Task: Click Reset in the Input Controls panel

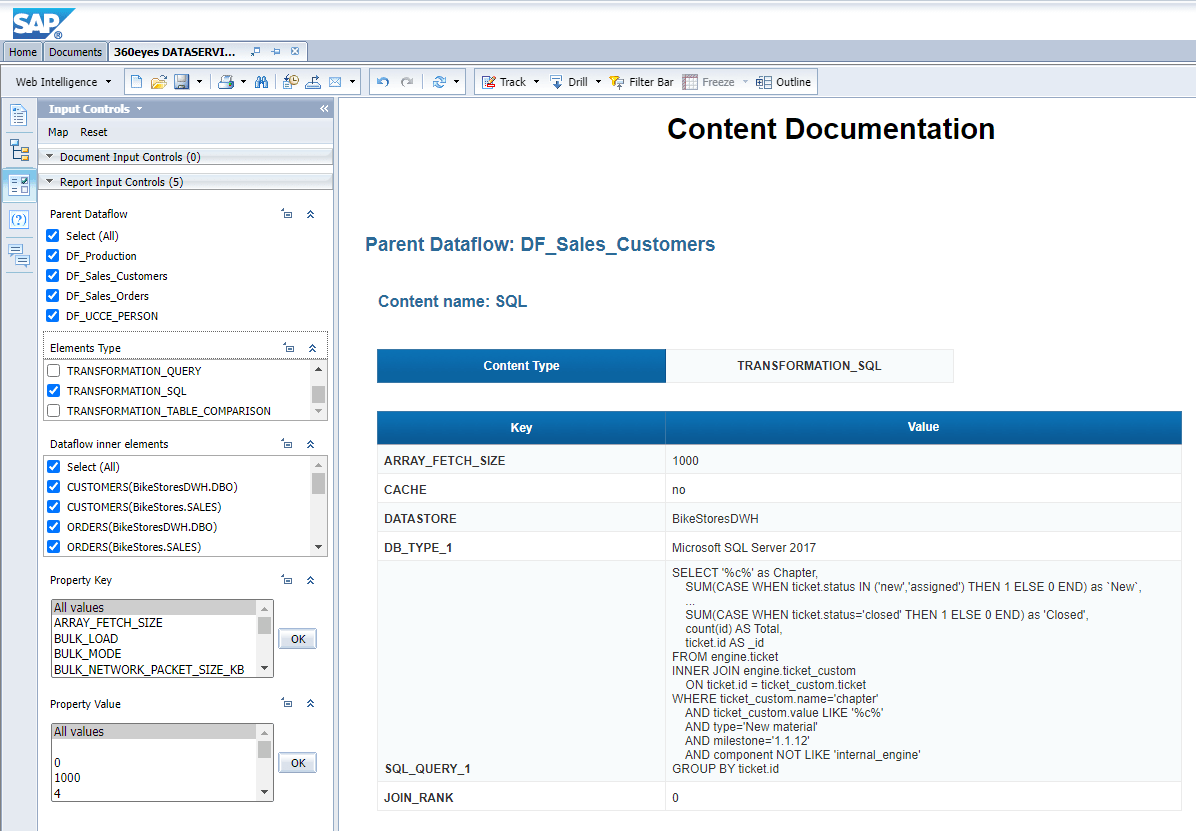Action: click(x=93, y=131)
